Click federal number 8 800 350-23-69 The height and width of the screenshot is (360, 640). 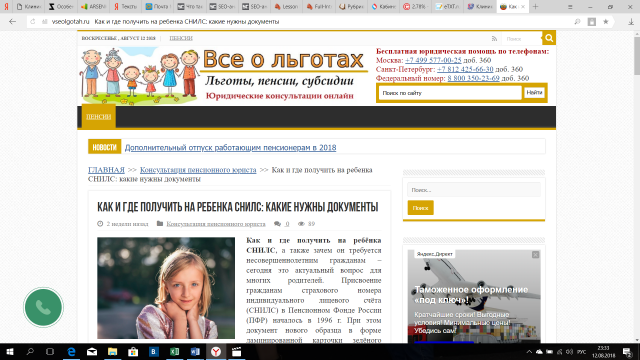pos(473,78)
